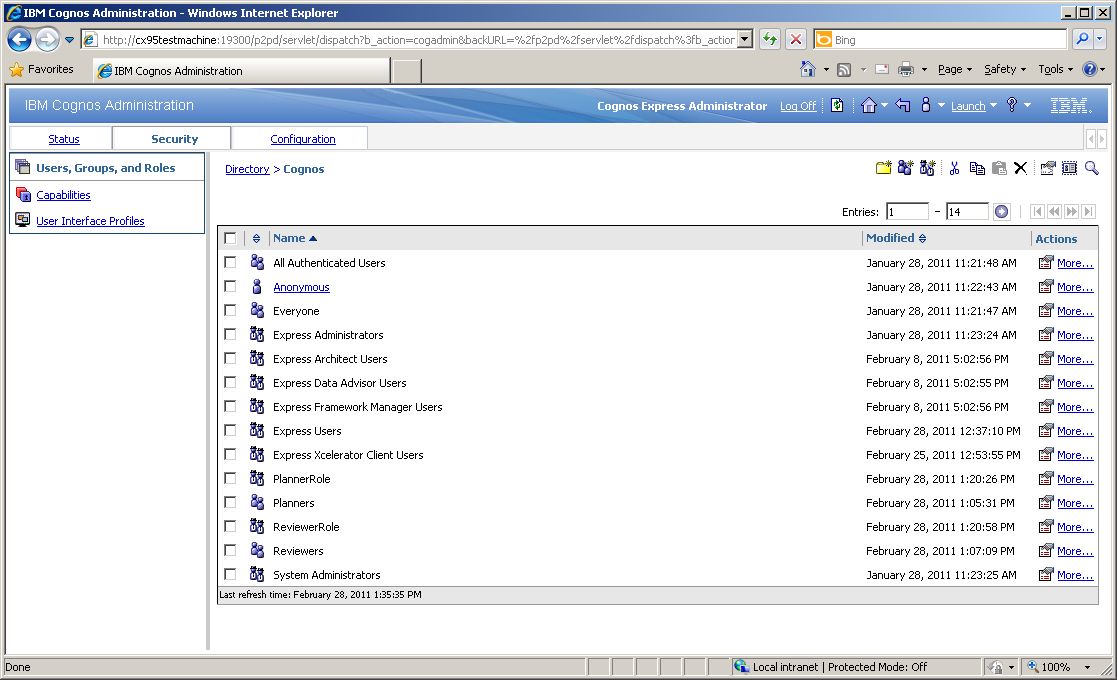This screenshot has width=1117, height=680.
Task: Click the New Role toolbar icon
Action: coord(927,168)
